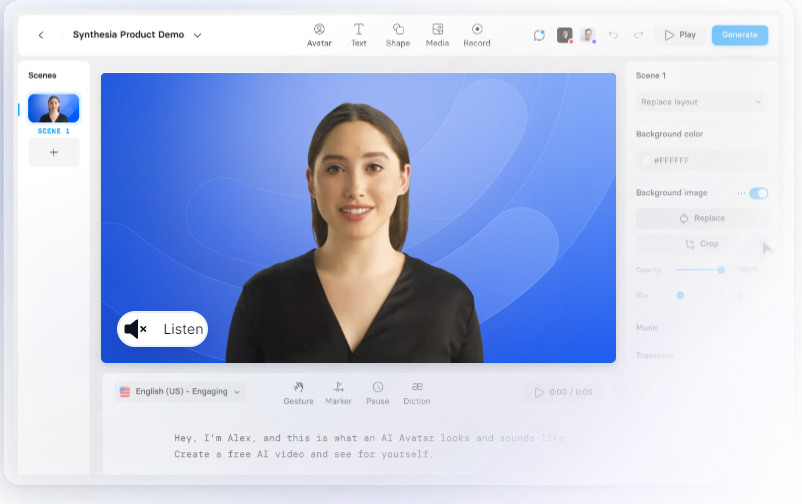Toggle the Background image switch
This screenshot has width=802, height=504.
[758, 193]
